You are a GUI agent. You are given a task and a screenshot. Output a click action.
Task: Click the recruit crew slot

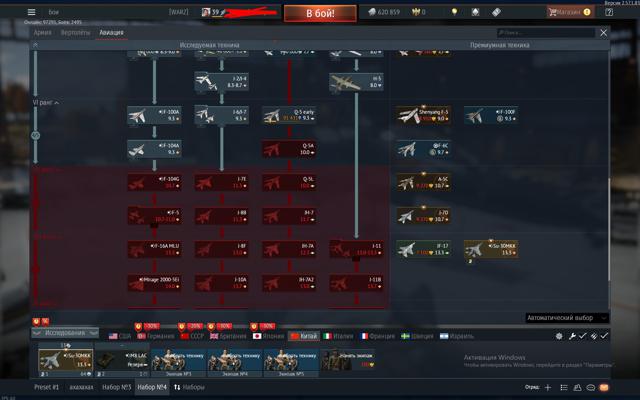click(x=347, y=360)
